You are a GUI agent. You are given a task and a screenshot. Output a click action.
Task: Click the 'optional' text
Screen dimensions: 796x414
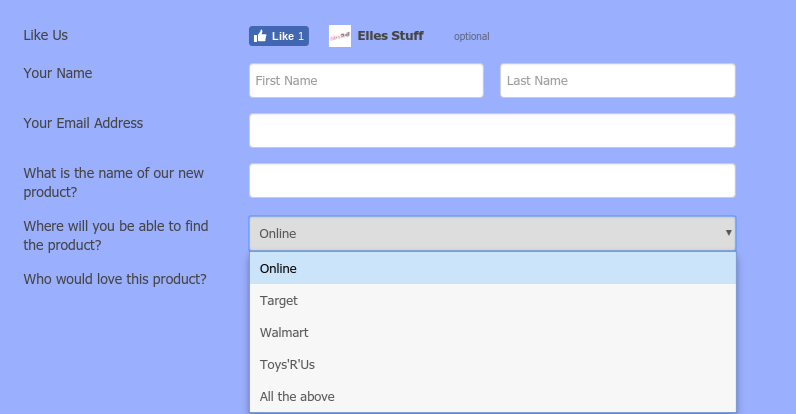(x=472, y=37)
